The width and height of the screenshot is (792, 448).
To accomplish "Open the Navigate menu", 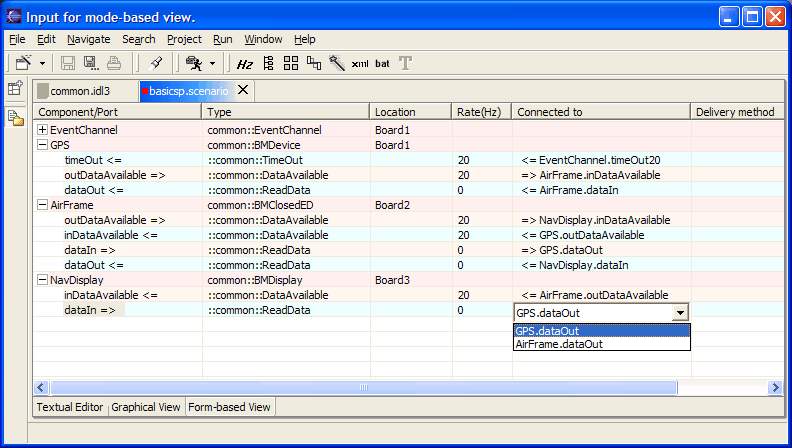I will (x=89, y=39).
